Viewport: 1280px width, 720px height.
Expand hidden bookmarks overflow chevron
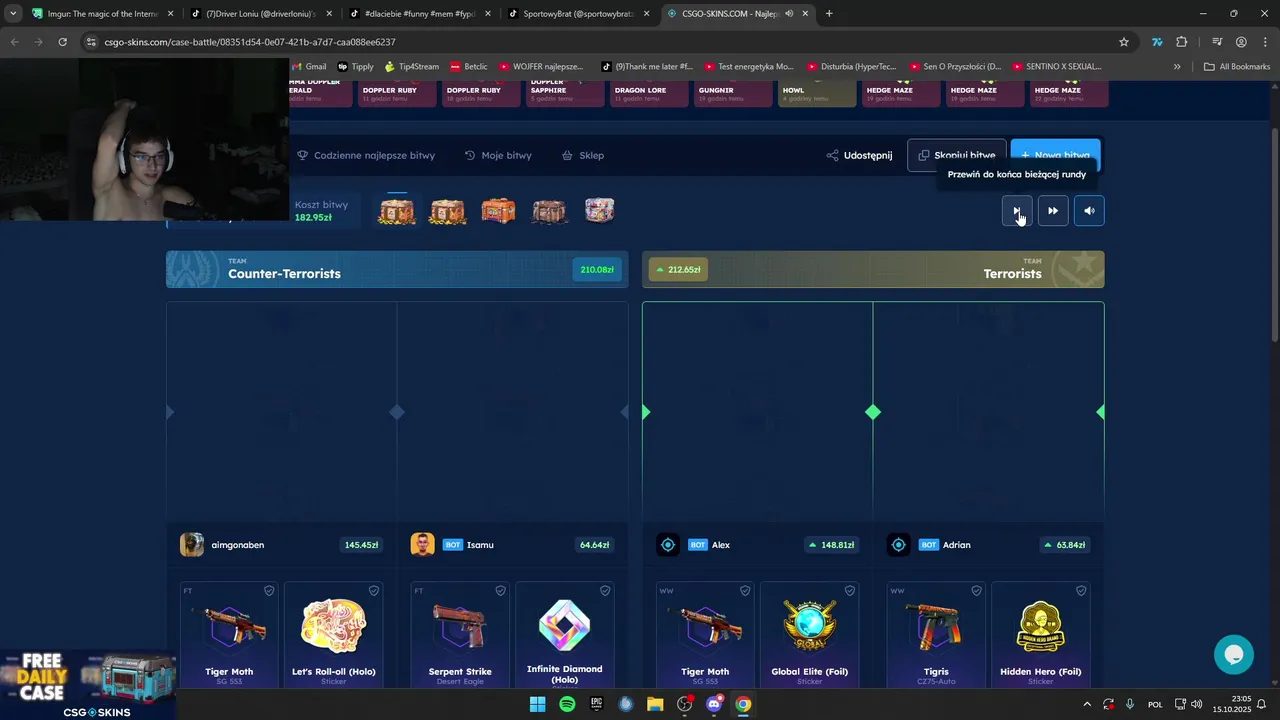(x=1177, y=67)
